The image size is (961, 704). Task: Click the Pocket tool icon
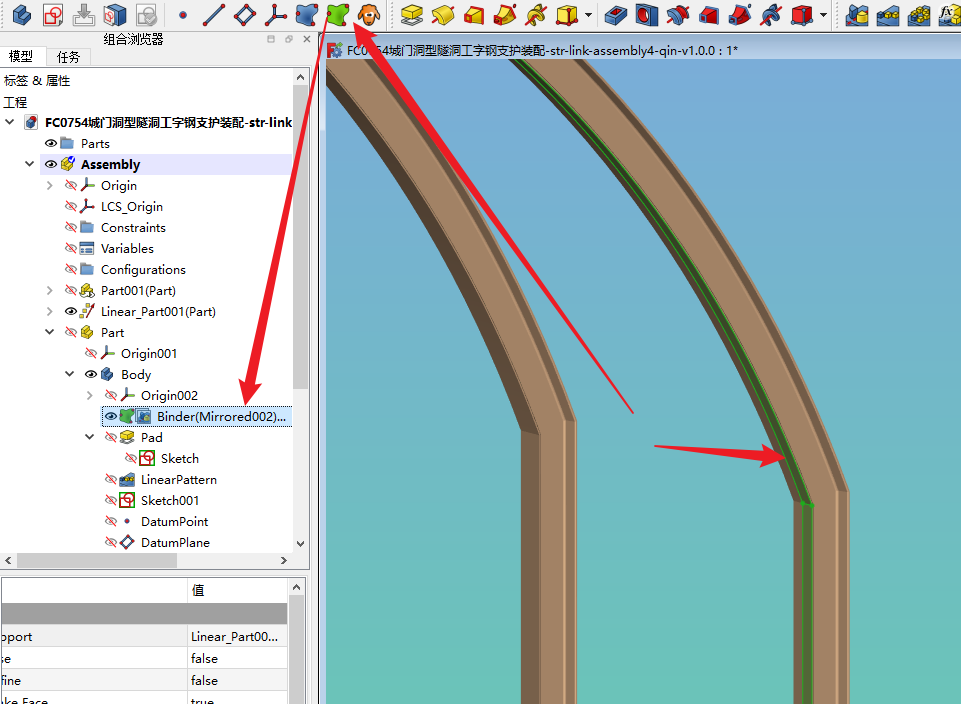pos(617,15)
